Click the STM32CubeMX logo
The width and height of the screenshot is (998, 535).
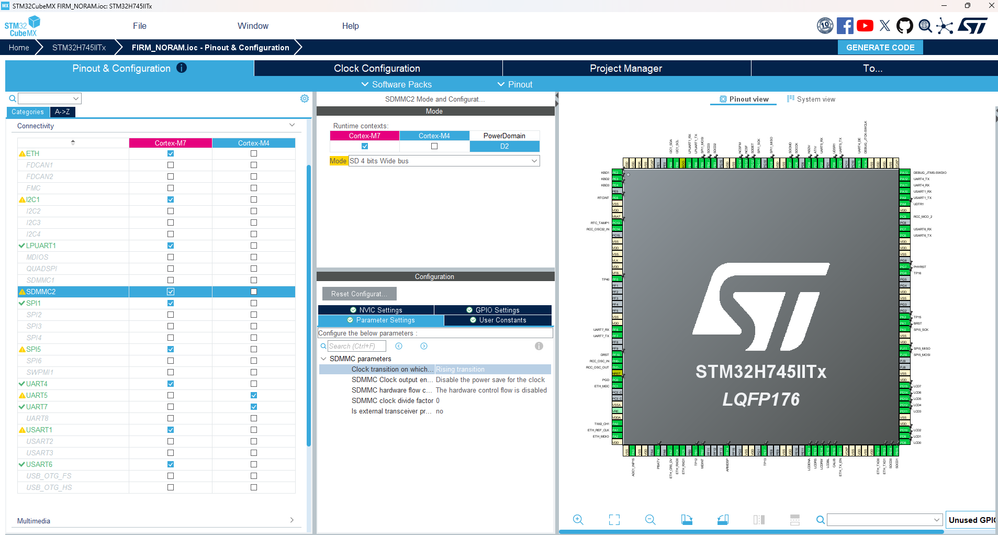[x=22, y=26]
